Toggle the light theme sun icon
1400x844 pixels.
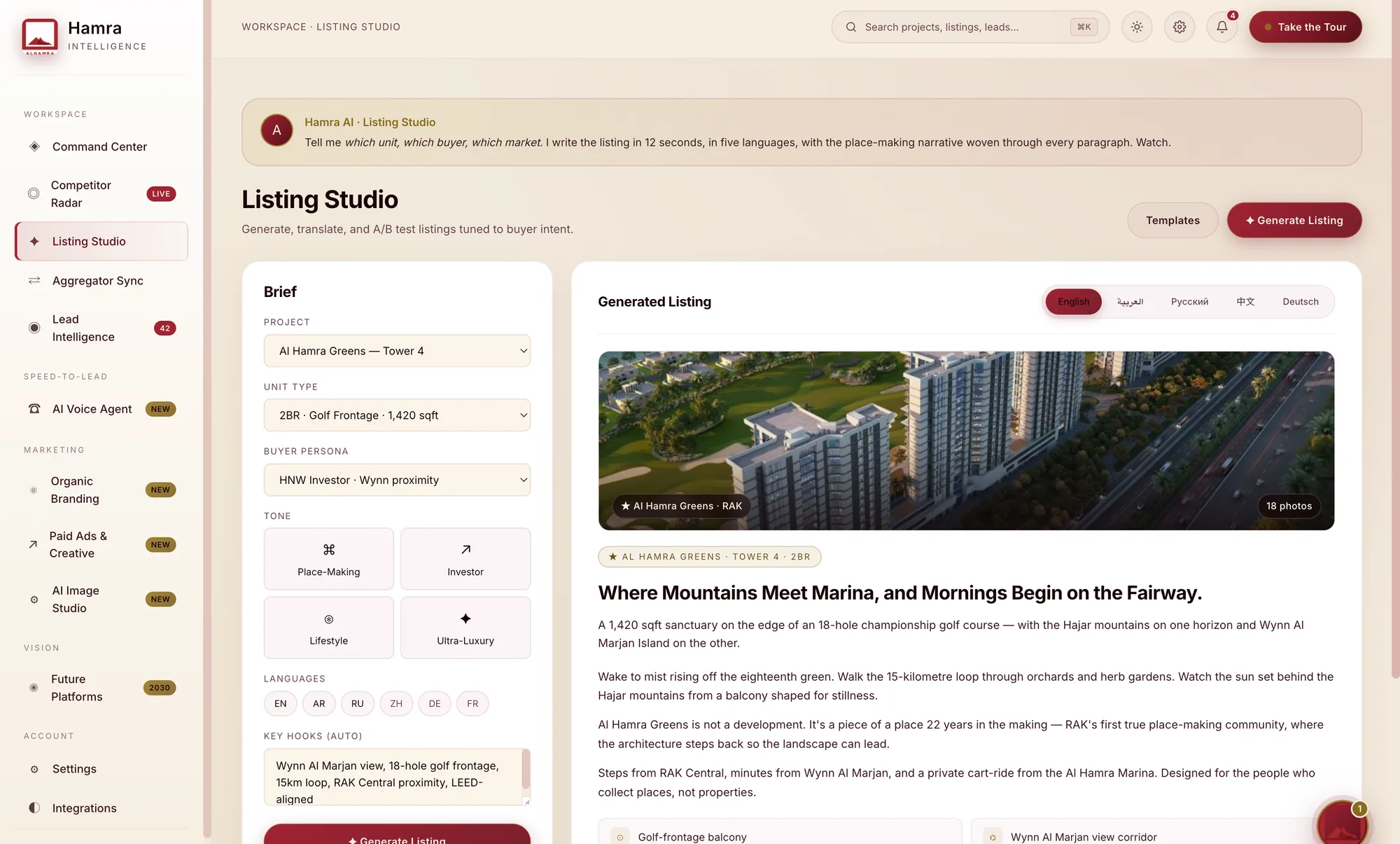click(1137, 27)
